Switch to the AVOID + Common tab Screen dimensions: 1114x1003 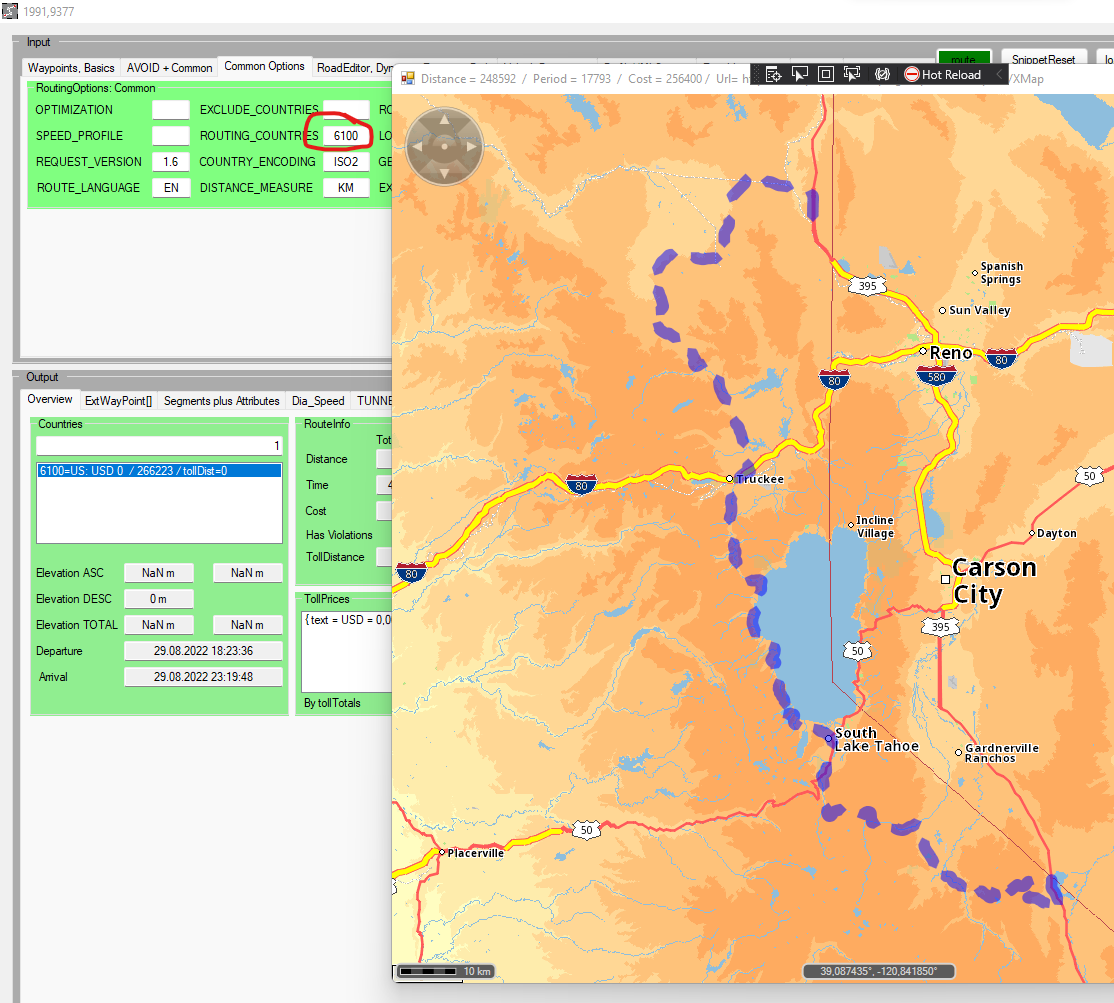coord(169,68)
